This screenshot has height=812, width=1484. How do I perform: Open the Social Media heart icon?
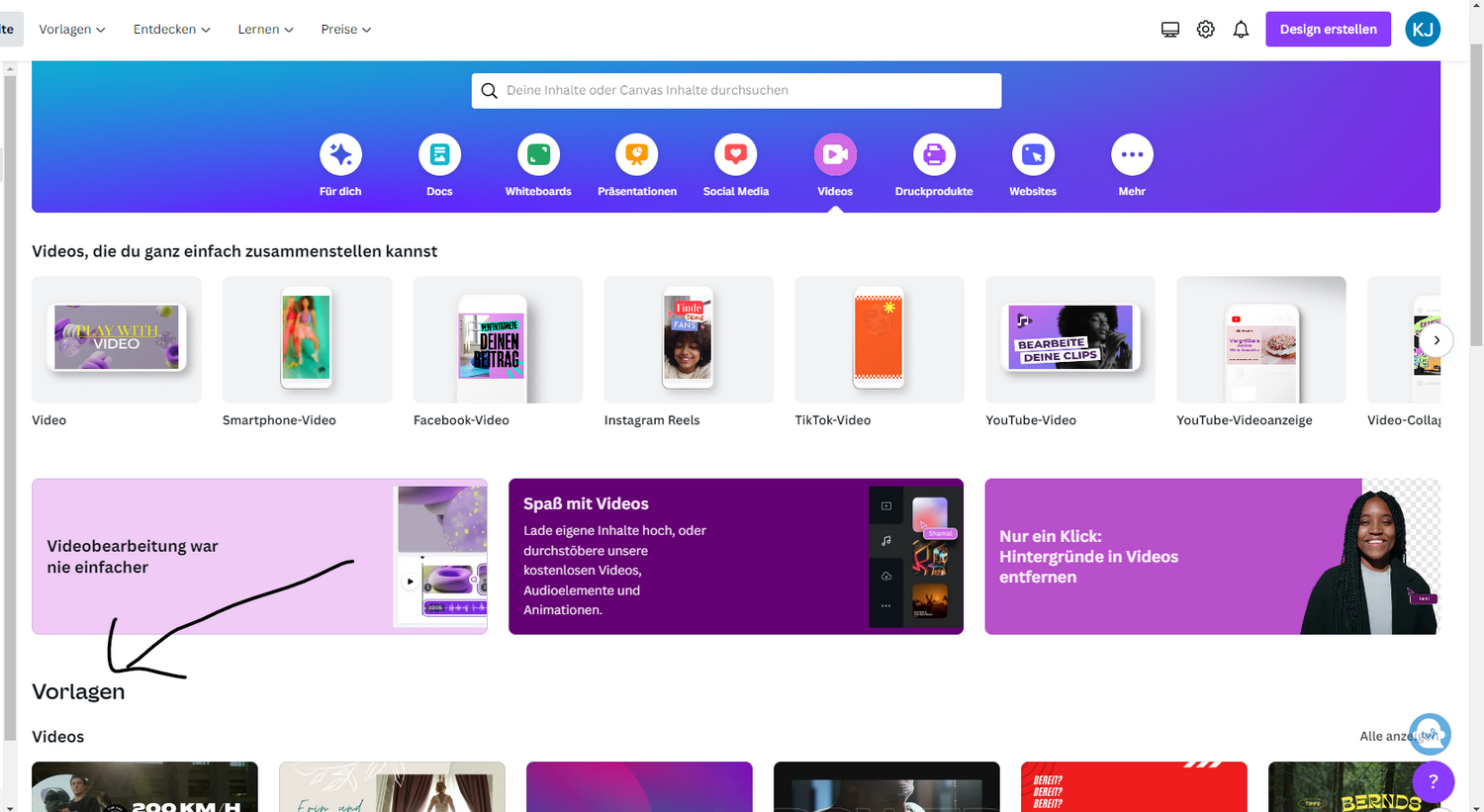click(x=736, y=155)
